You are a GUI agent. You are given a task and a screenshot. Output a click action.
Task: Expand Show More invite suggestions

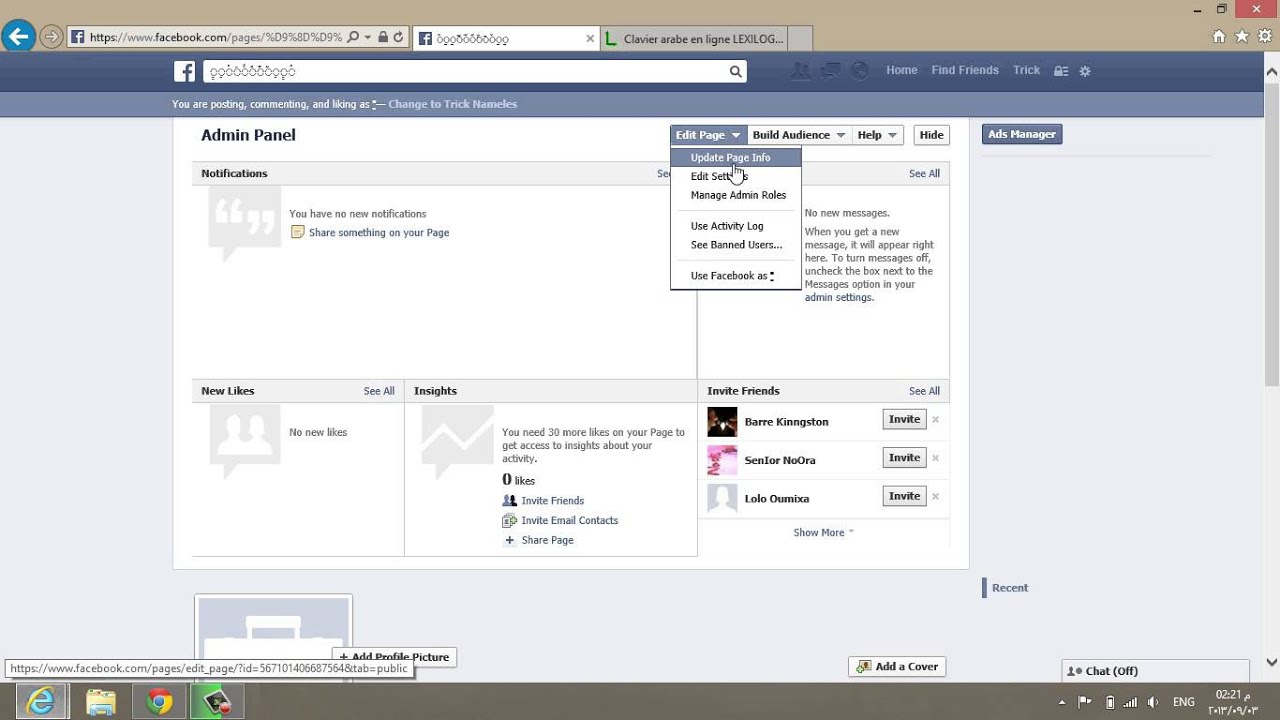824,533
